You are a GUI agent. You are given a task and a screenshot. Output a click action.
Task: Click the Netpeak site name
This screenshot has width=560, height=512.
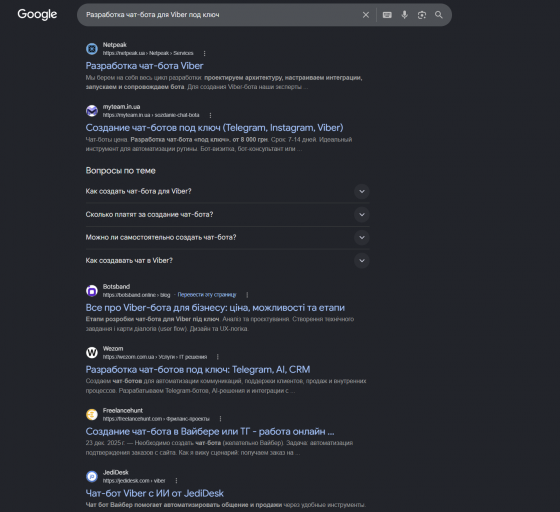(115, 45)
